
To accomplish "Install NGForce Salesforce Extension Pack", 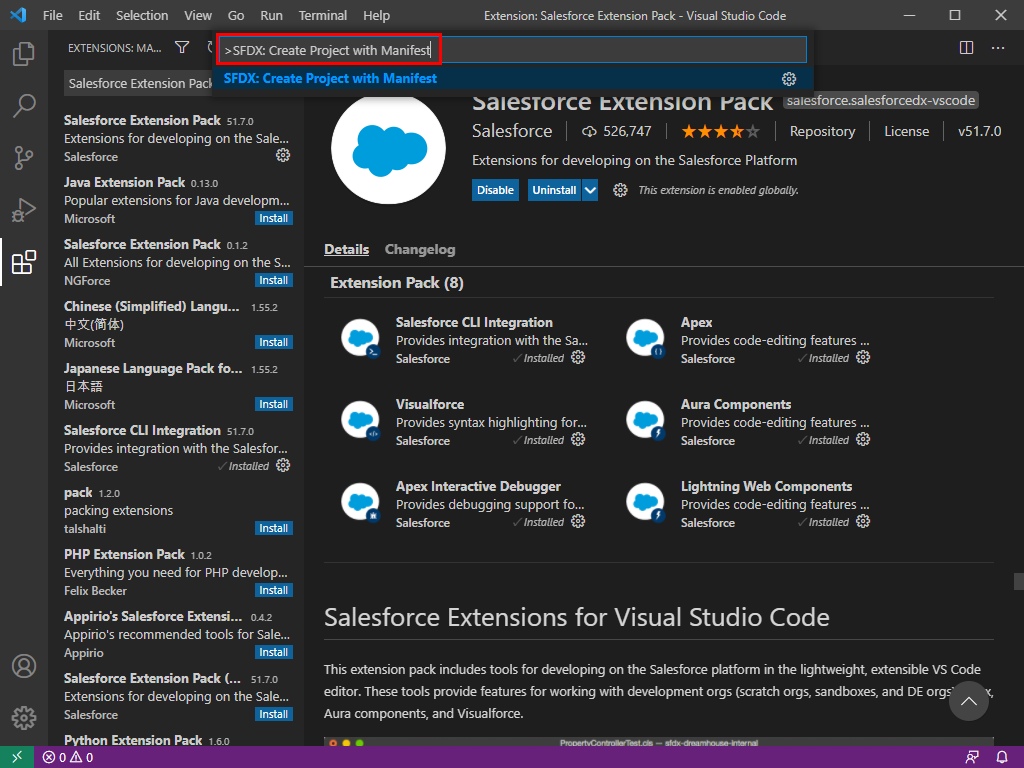I will click(274, 280).
